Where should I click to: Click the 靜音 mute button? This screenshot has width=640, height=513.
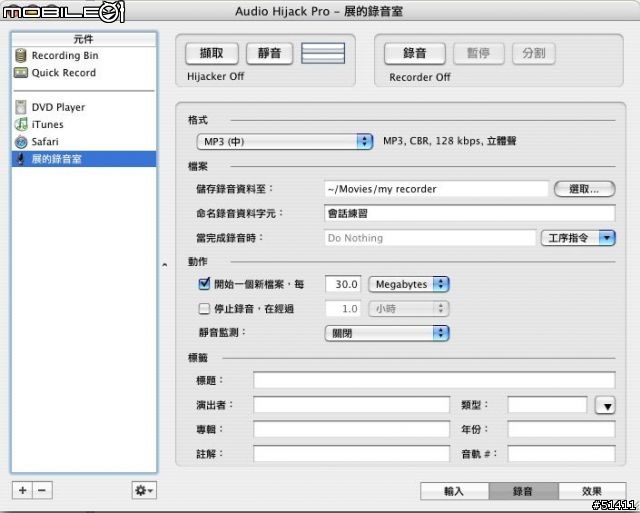pos(269,53)
